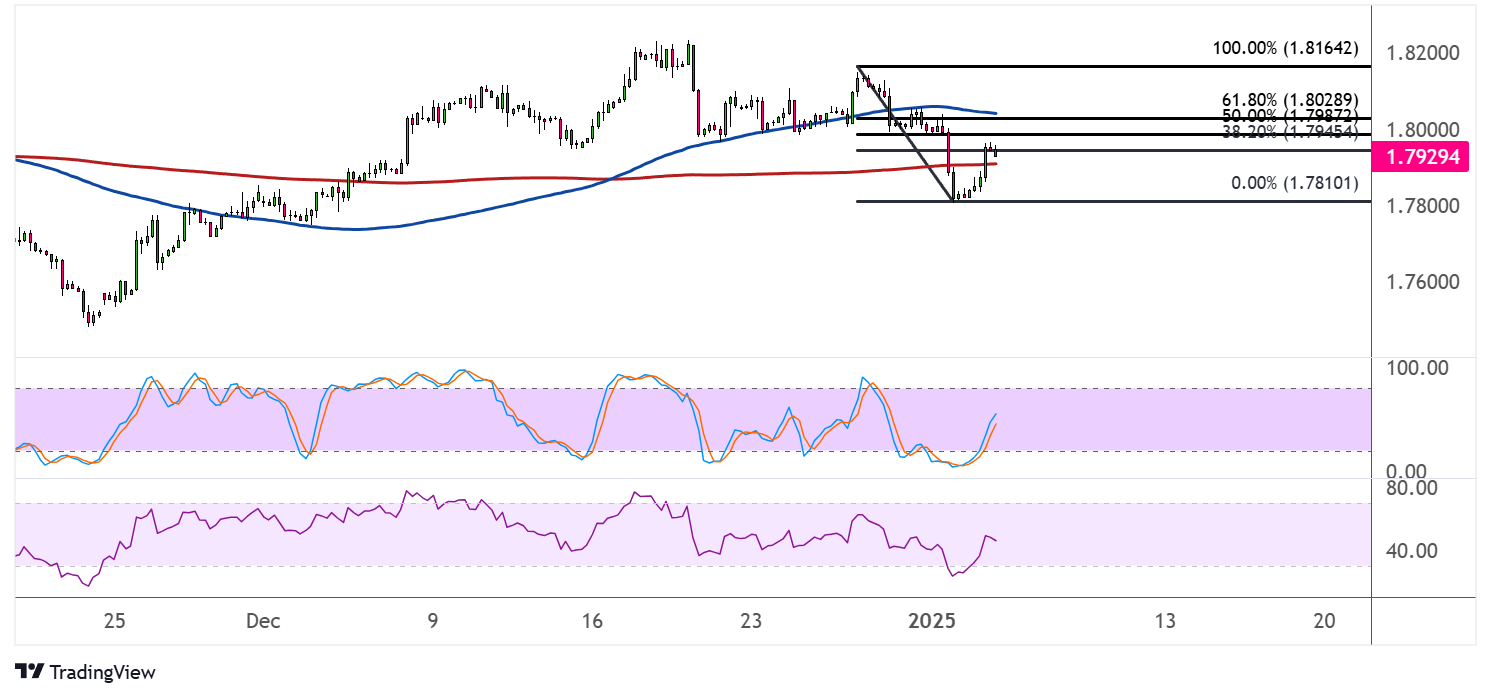Click the 100.00 stochastic scale label
The width and height of the screenshot is (1491, 698).
[x=1416, y=368]
